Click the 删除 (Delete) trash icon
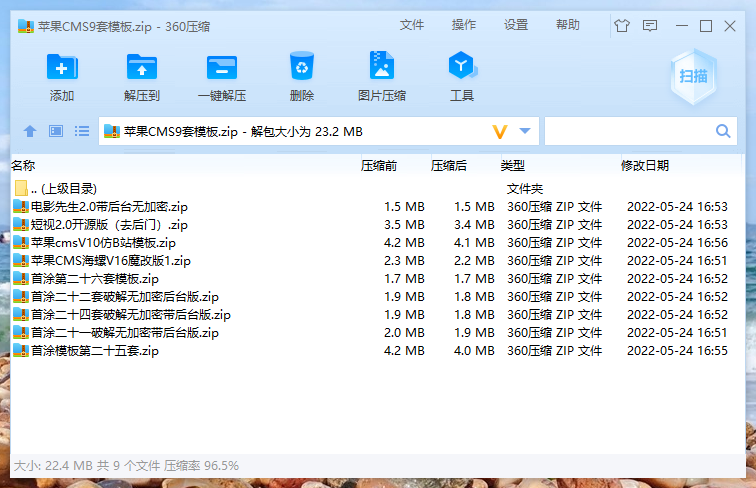756x488 pixels. point(302,66)
